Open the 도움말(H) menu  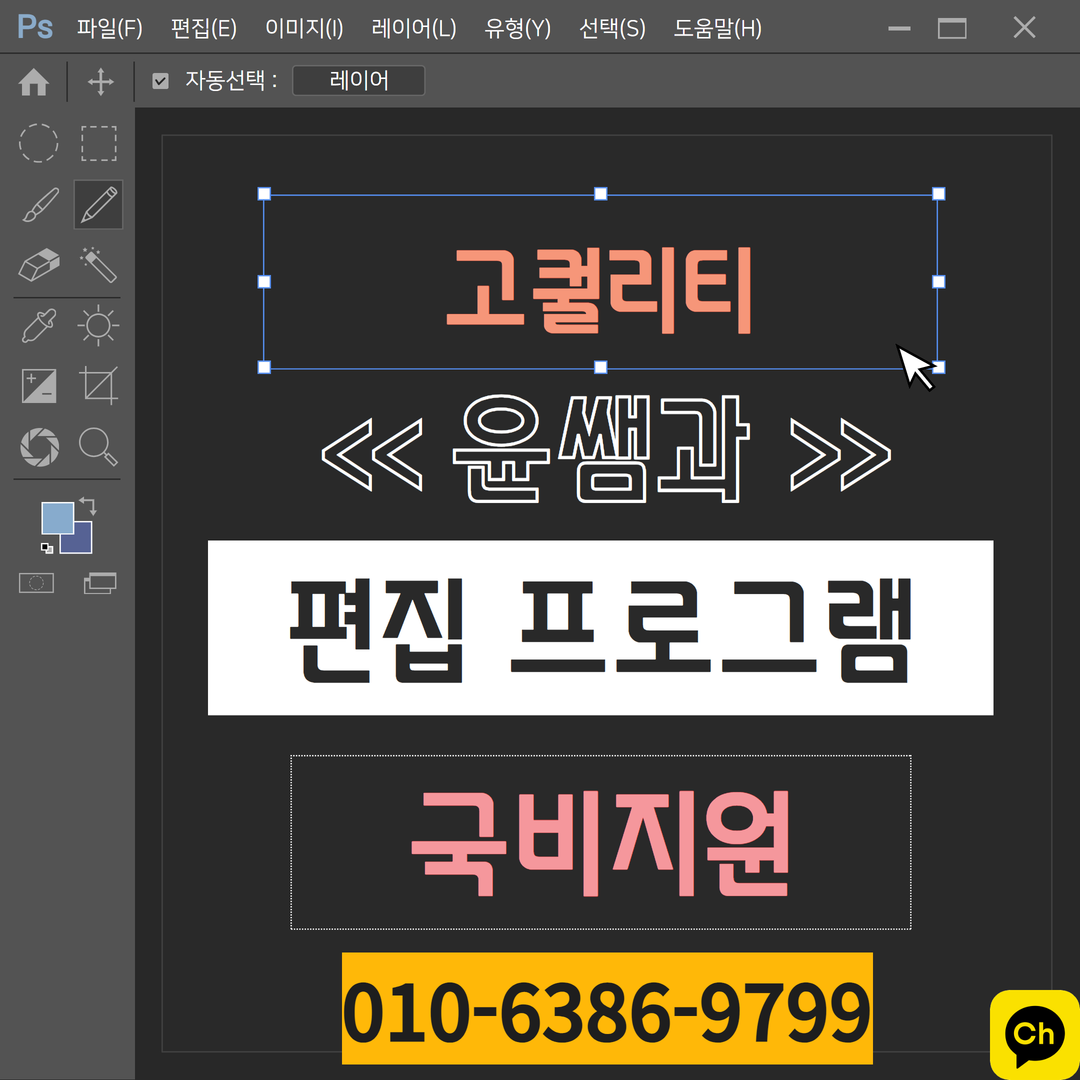click(718, 28)
